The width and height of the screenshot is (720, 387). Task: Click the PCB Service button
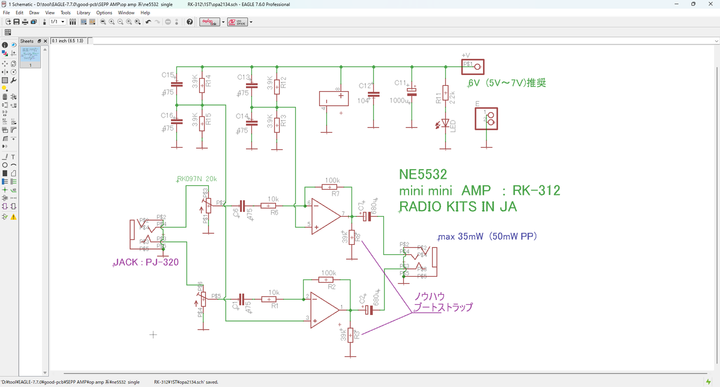tap(237, 22)
